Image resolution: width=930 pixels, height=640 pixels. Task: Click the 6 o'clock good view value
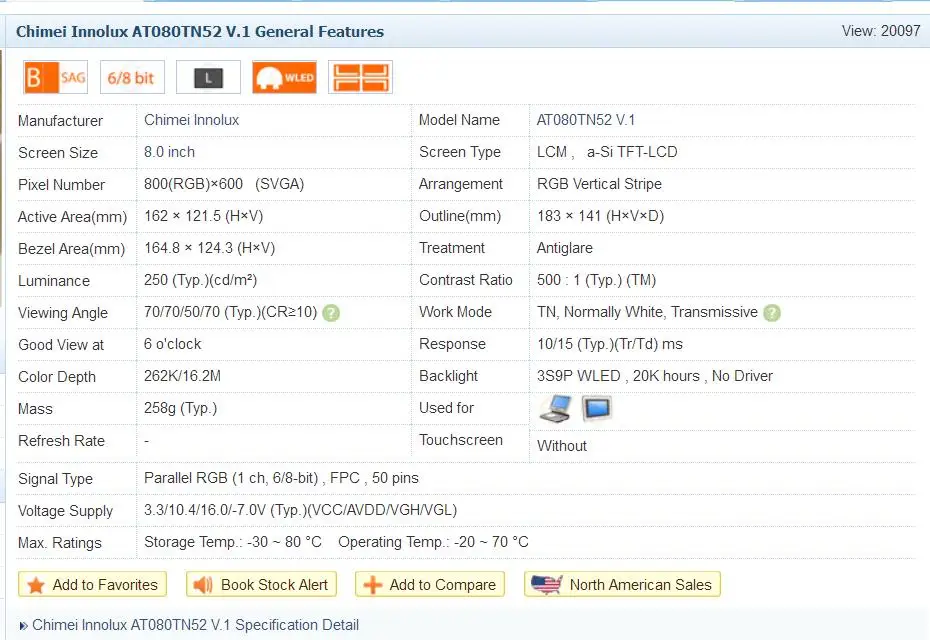point(173,344)
